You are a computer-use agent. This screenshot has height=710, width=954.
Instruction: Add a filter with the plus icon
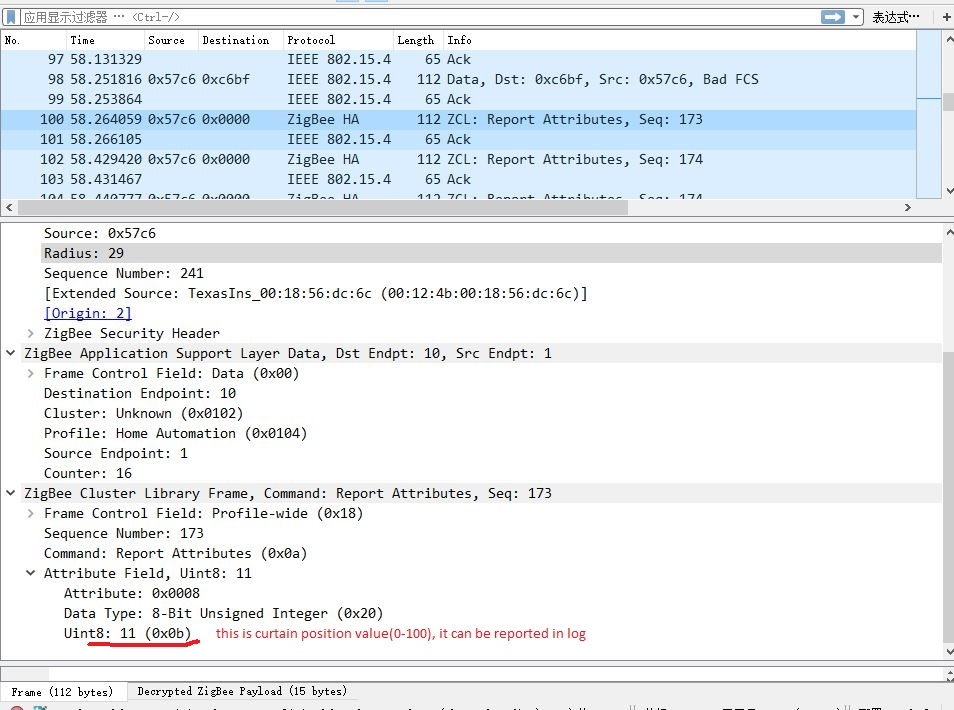tap(946, 16)
